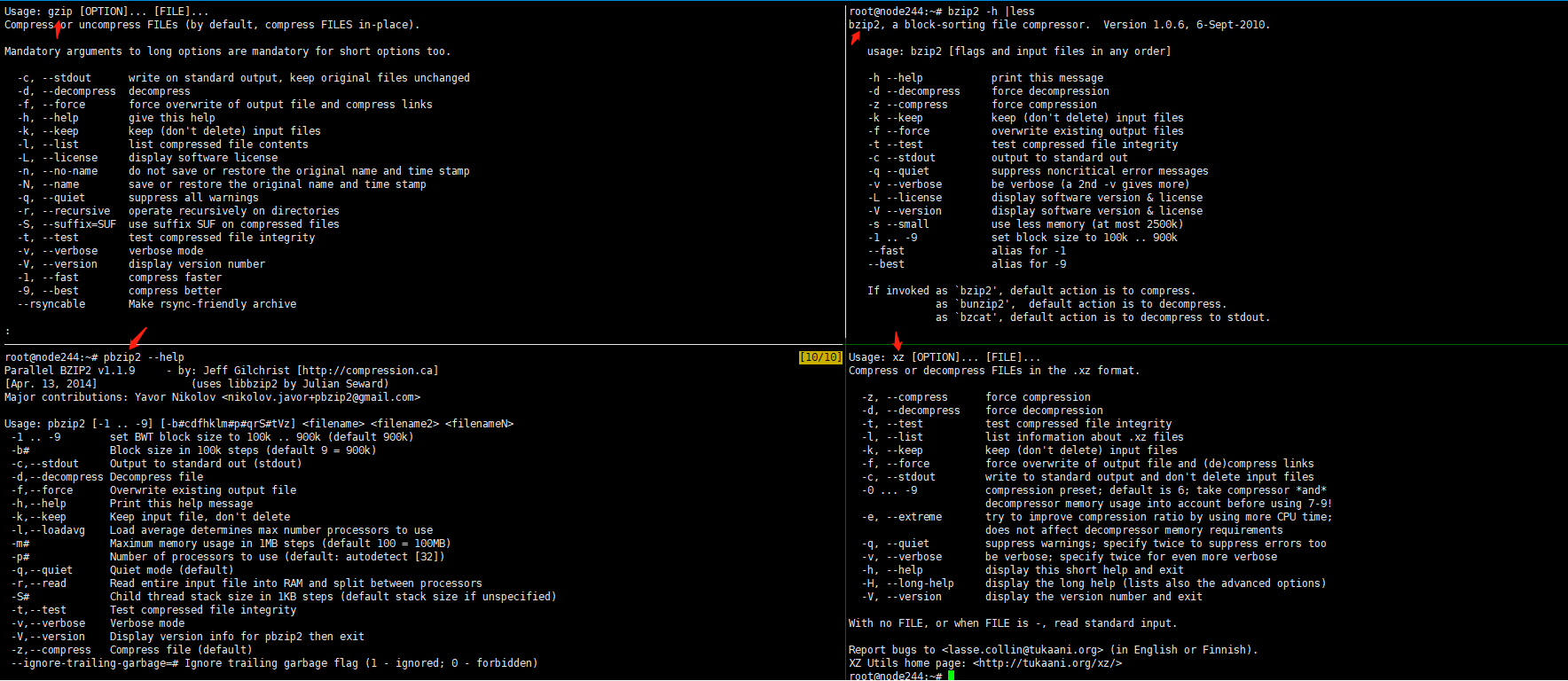Click 'display the version number and exit'
This screenshot has width=1568, height=681.
click(x=1094, y=597)
